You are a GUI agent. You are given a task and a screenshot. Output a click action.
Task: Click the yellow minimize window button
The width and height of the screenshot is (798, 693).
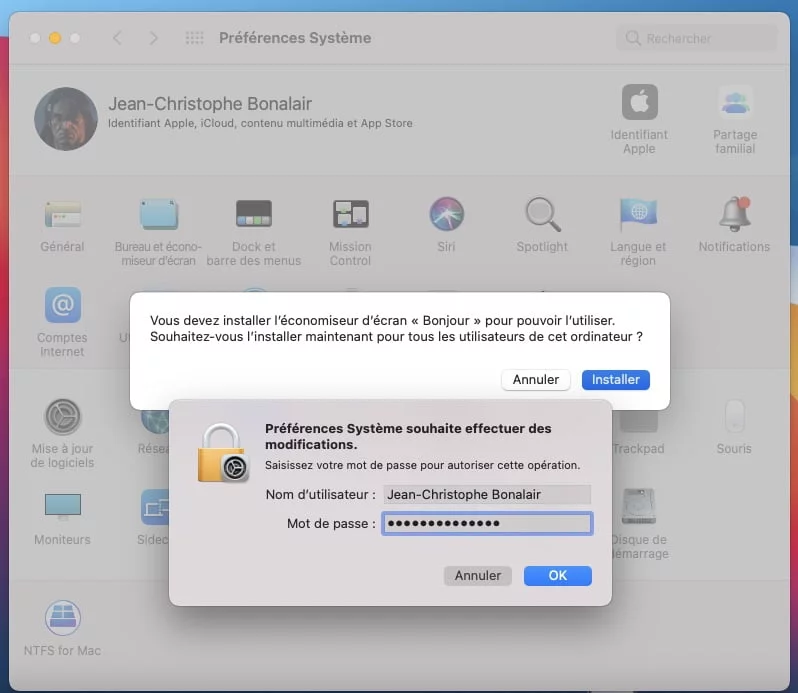55,38
